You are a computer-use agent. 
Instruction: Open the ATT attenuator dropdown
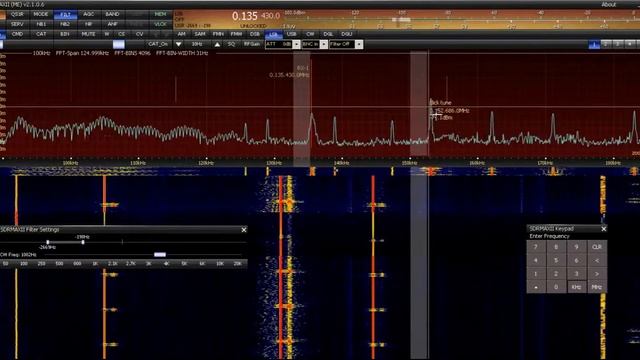coord(296,44)
